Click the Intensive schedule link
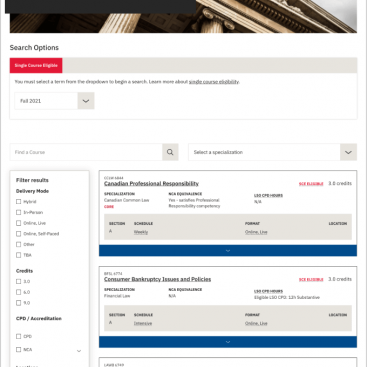This screenshot has width=367, height=367. pos(143,323)
